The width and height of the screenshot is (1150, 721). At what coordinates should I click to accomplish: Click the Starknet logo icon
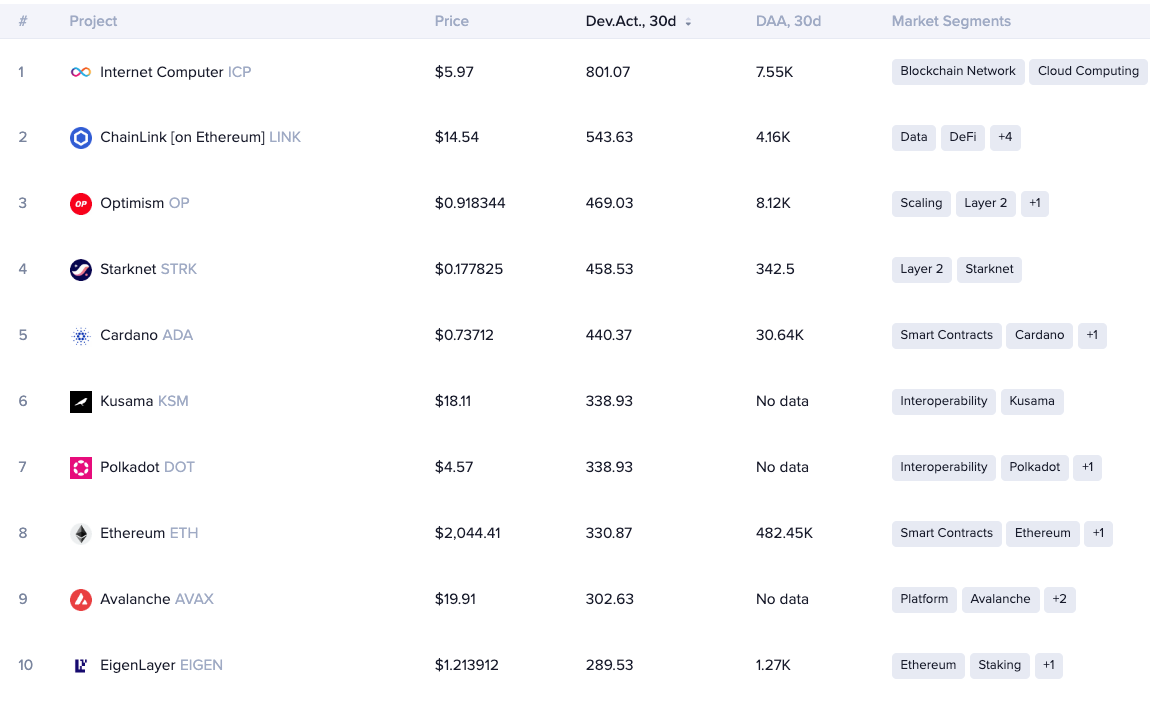[81, 270]
